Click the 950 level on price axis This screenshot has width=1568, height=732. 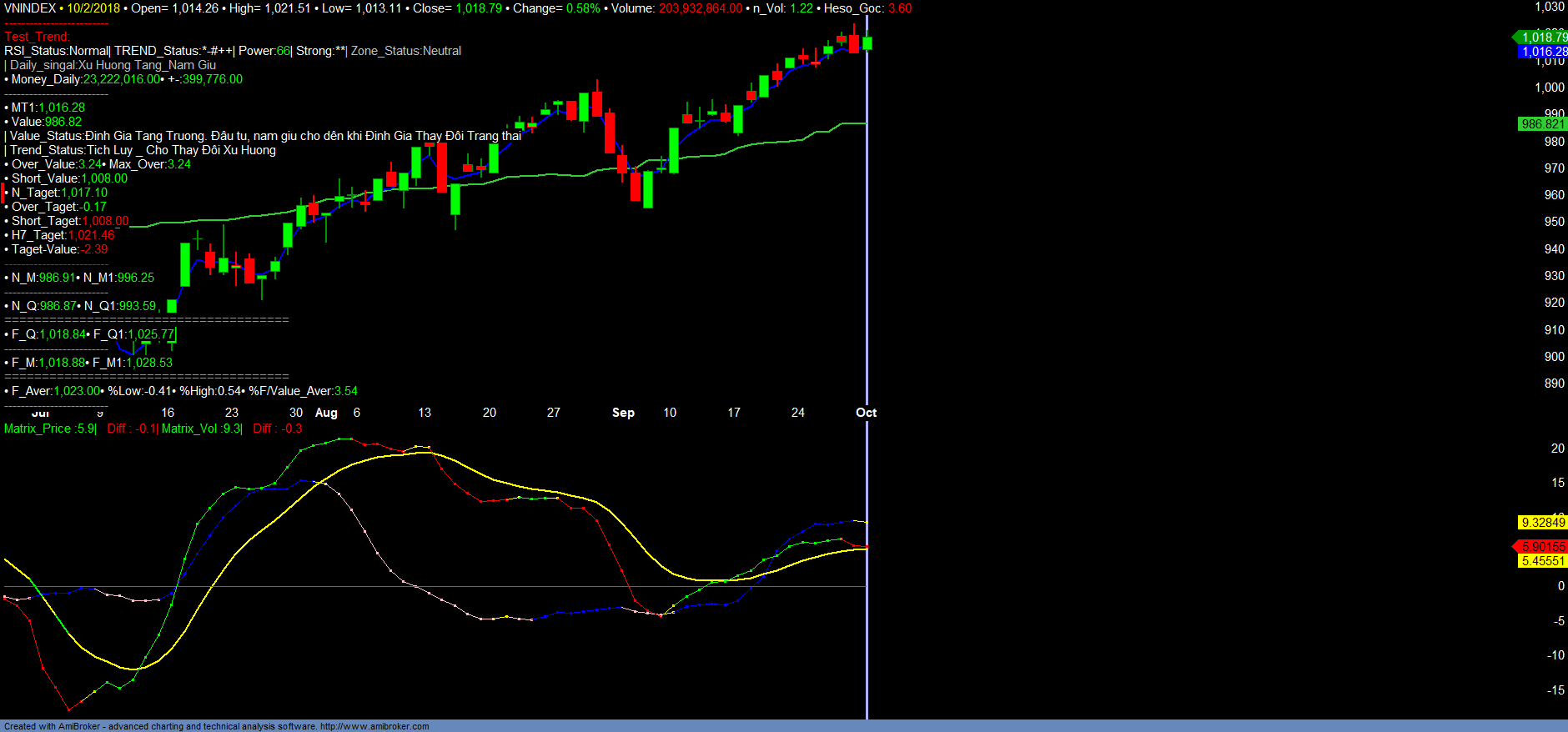tap(1554, 222)
